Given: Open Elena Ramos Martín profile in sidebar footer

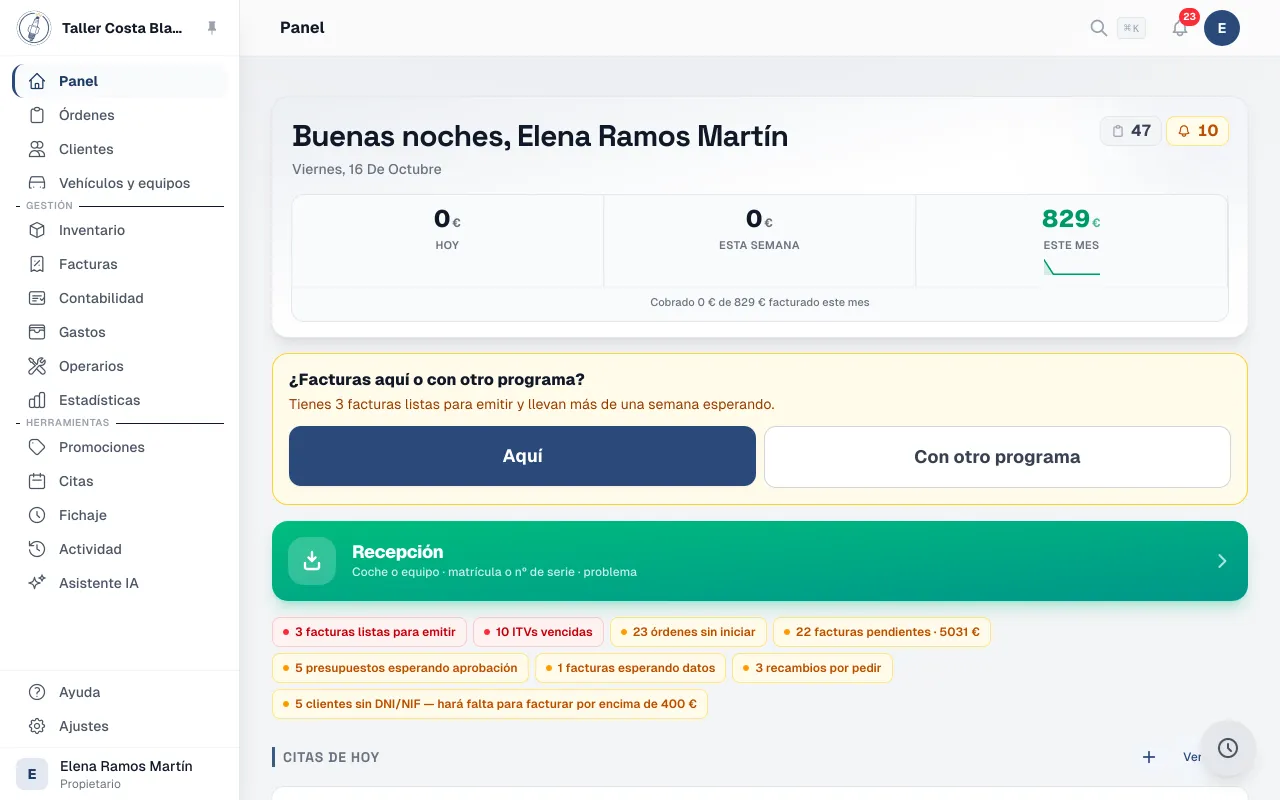Looking at the screenshot, I should 120,774.
